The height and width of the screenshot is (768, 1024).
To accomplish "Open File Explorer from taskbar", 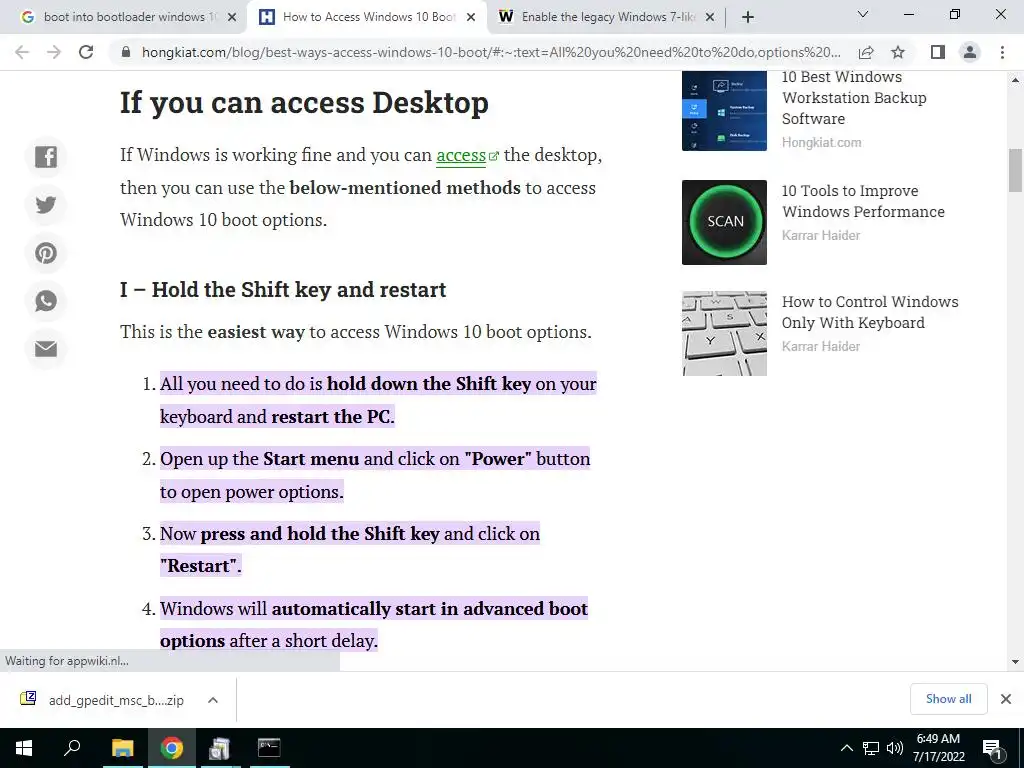I will [122, 748].
